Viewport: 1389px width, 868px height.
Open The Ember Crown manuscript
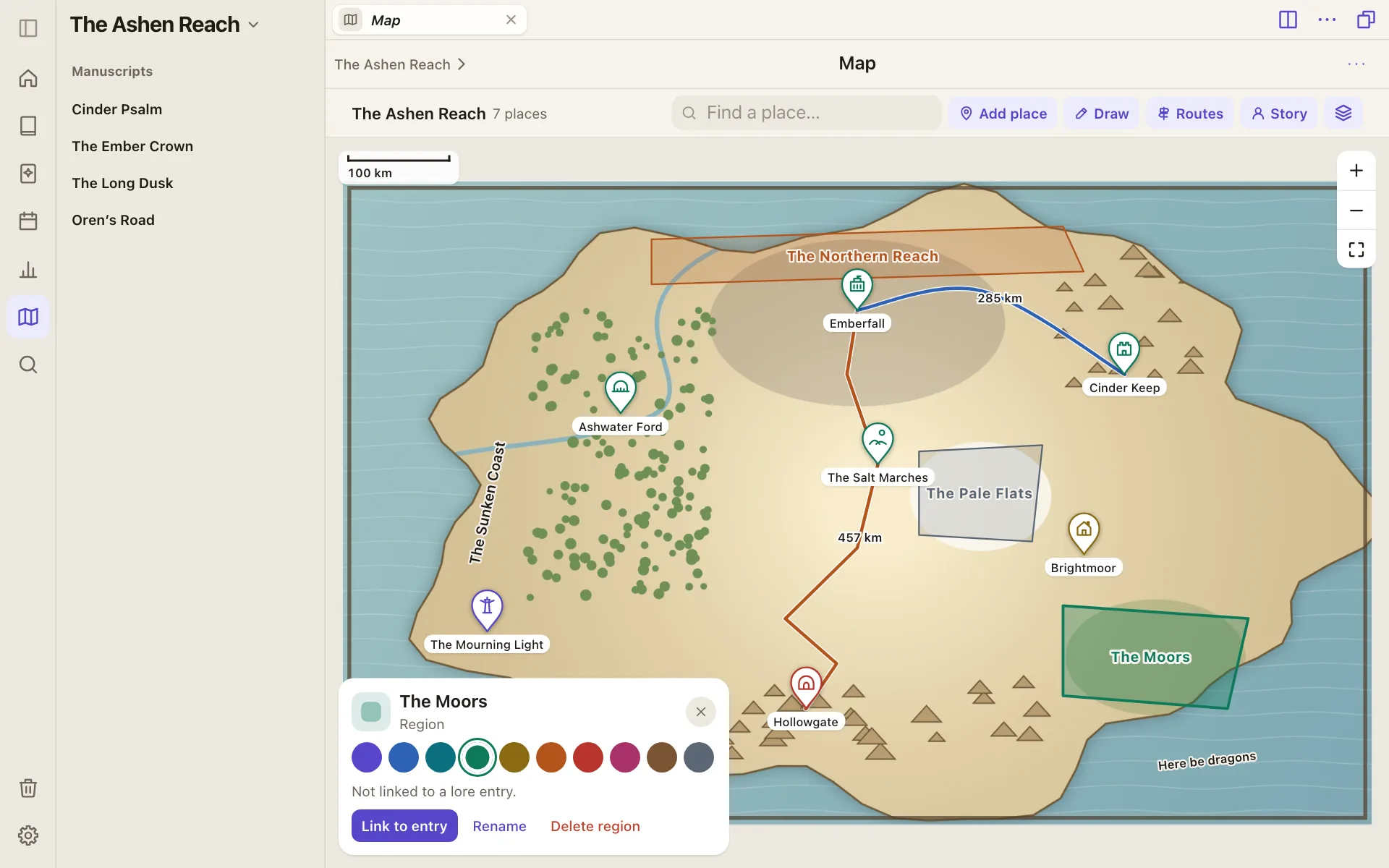132,146
